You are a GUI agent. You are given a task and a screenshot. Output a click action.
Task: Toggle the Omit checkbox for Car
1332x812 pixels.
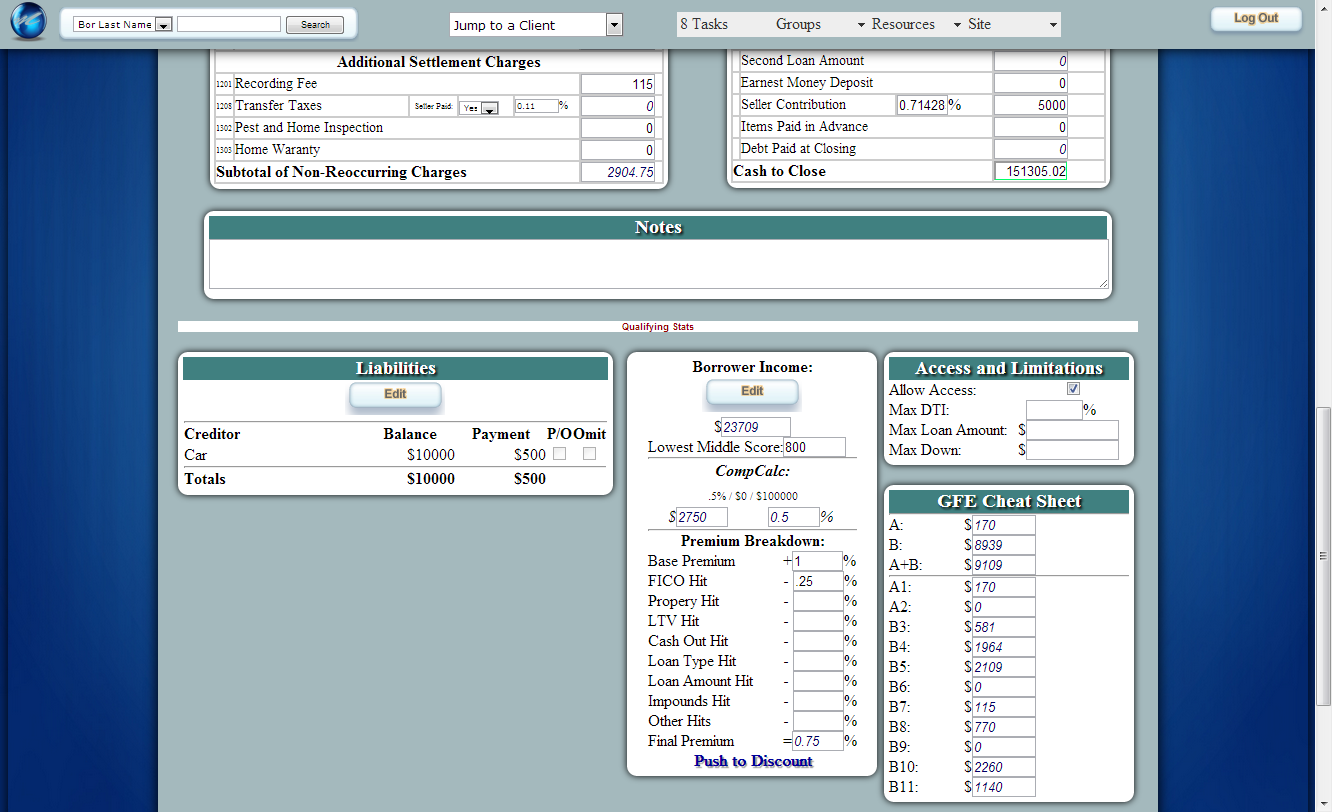(590, 454)
